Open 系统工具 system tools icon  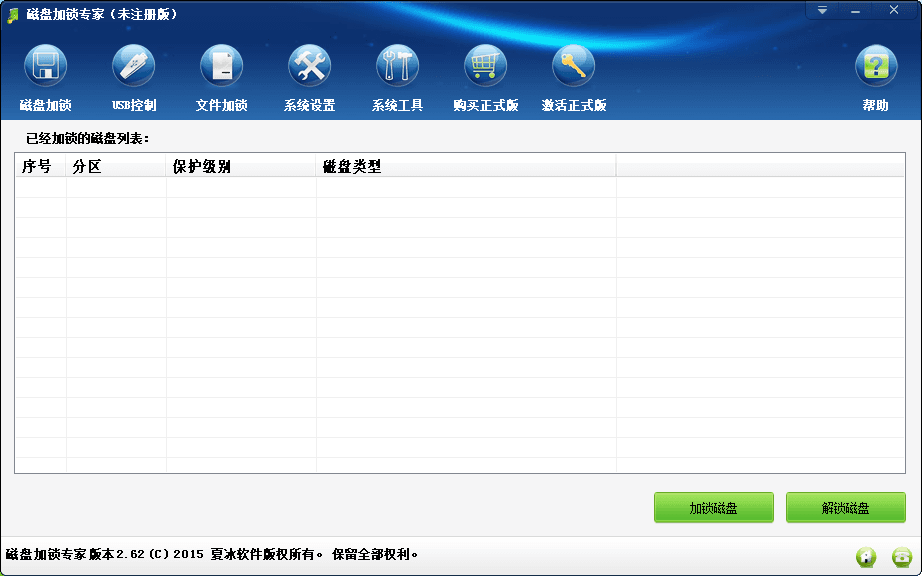[x=397, y=66]
